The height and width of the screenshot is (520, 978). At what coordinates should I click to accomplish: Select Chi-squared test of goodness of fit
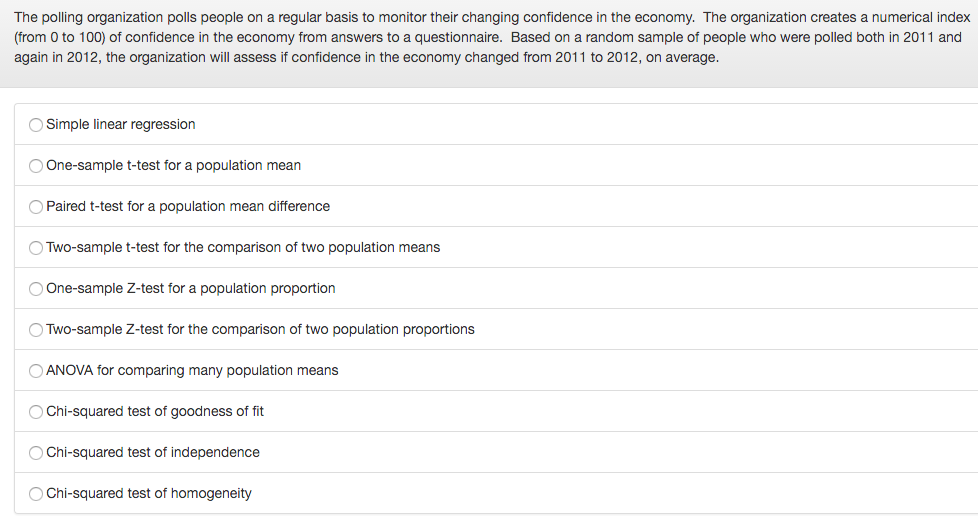(x=36, y=412)
